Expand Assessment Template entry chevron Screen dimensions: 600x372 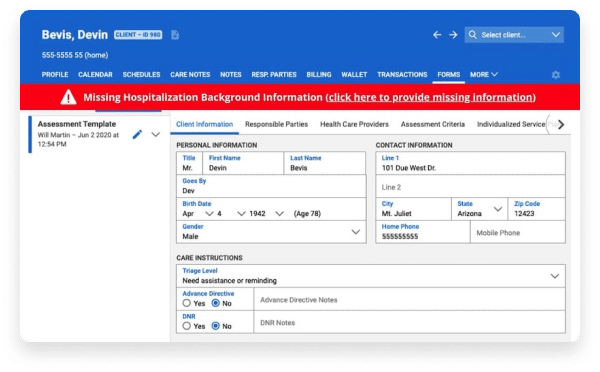155,134
